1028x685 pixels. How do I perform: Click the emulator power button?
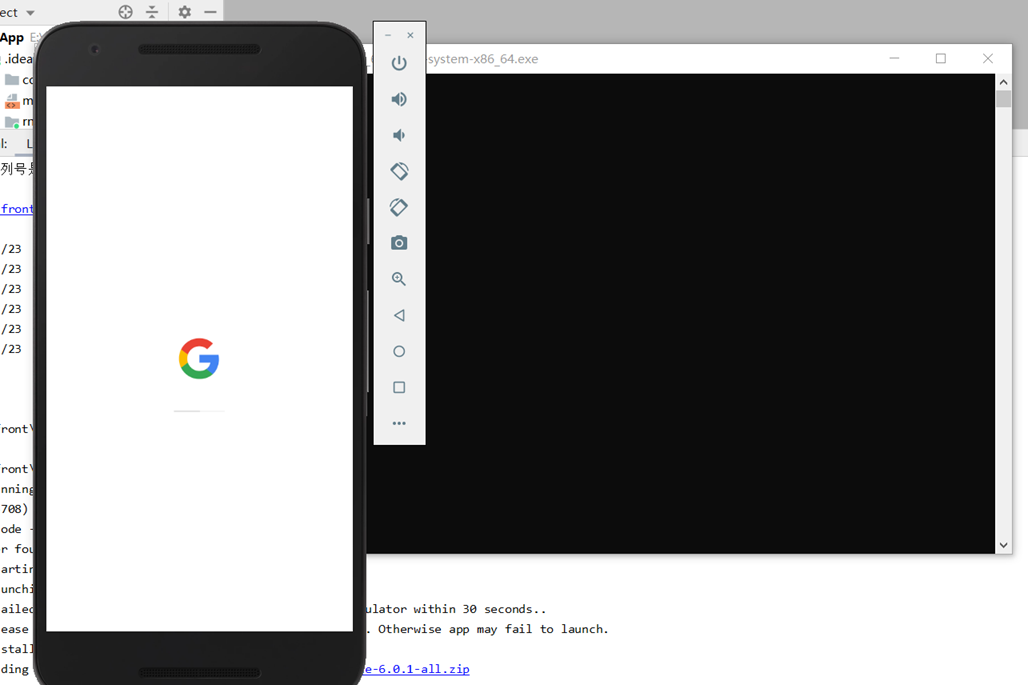point(399,63)
